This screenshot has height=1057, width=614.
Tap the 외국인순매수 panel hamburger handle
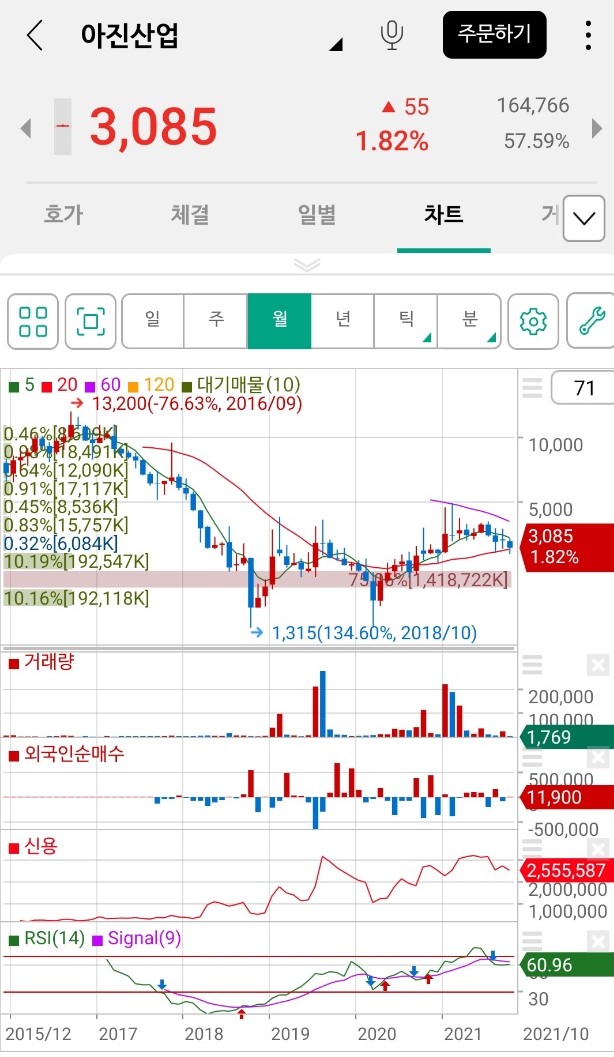[x=532, y=758]
